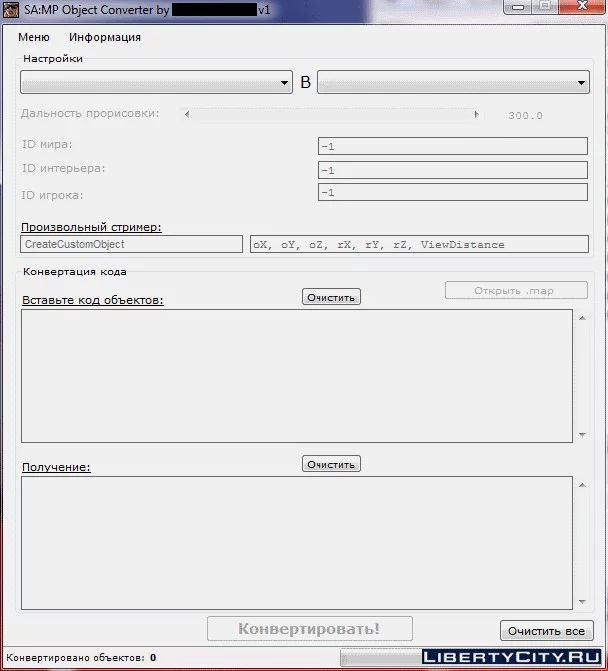The image size is (608, 671).
Task: Click the Произвольный стример label
Action: coord(92,227)
